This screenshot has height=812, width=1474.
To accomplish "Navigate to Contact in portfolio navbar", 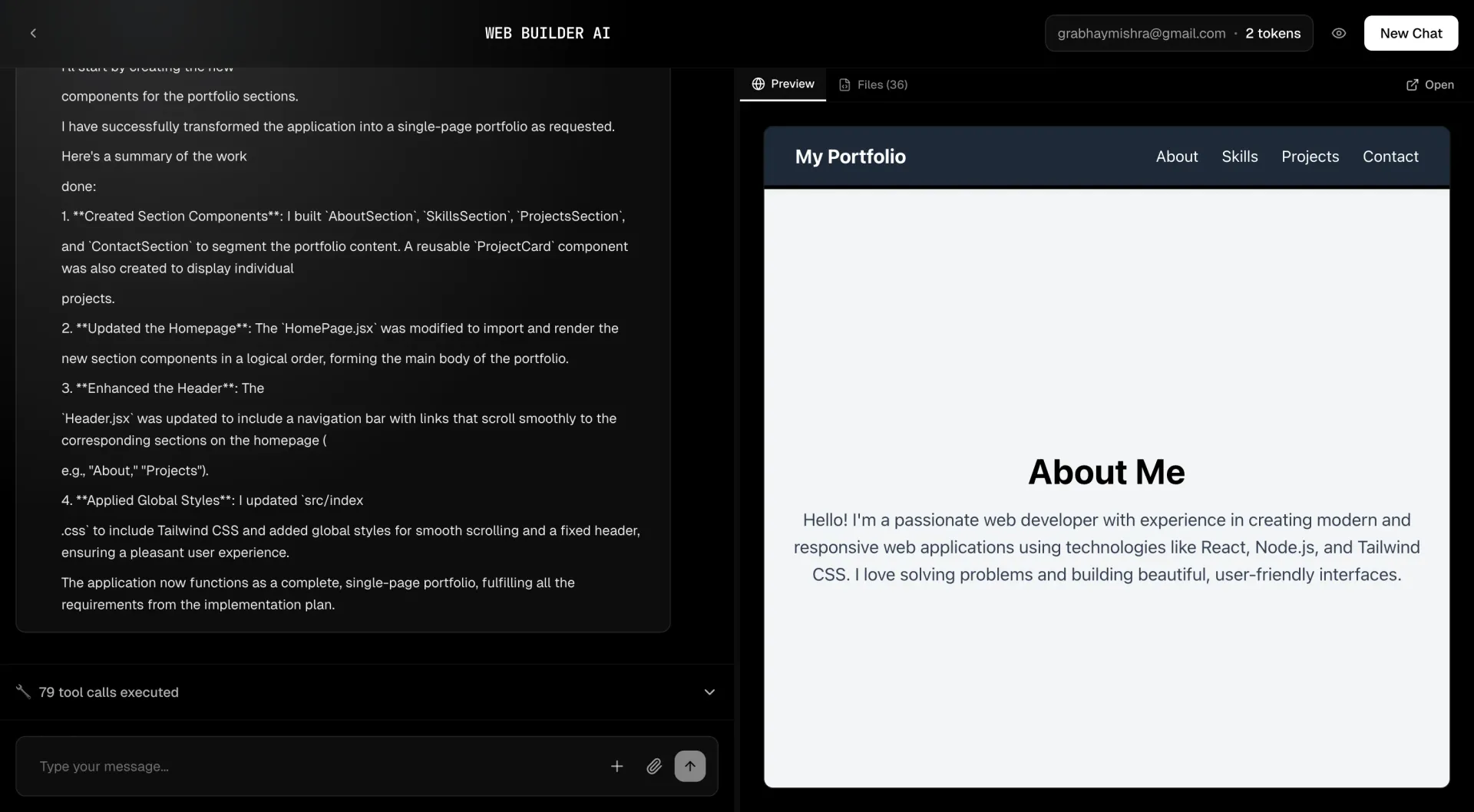I will click(1390, 157).
